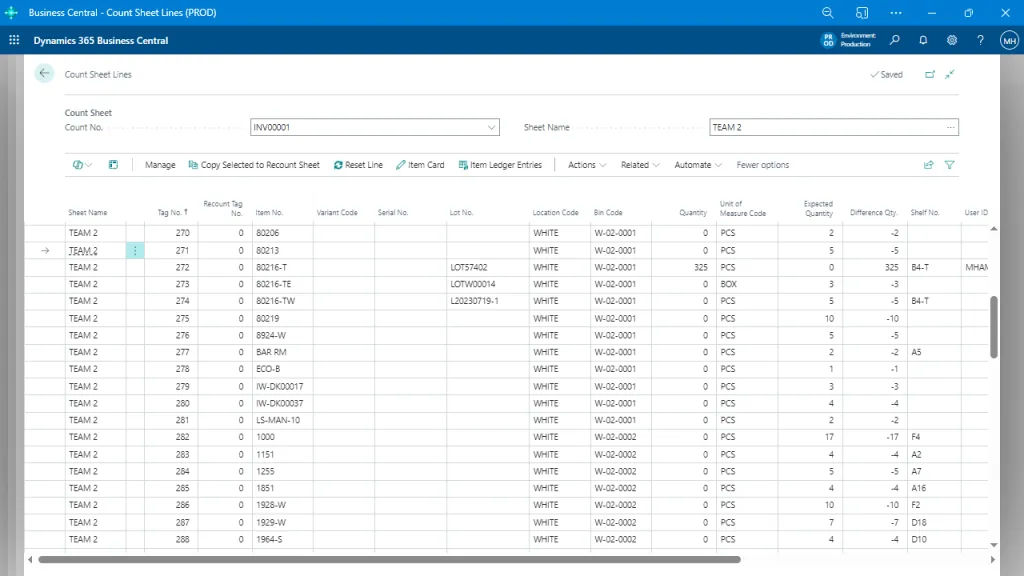
Task: Click Fewer options
Action: point(762,164)
